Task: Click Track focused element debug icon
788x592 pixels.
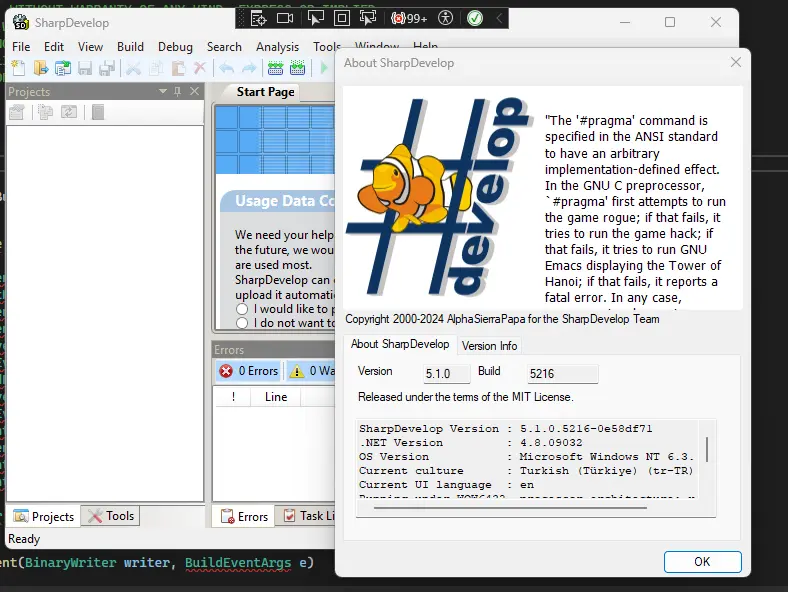Action: click(x=368, y=19)
